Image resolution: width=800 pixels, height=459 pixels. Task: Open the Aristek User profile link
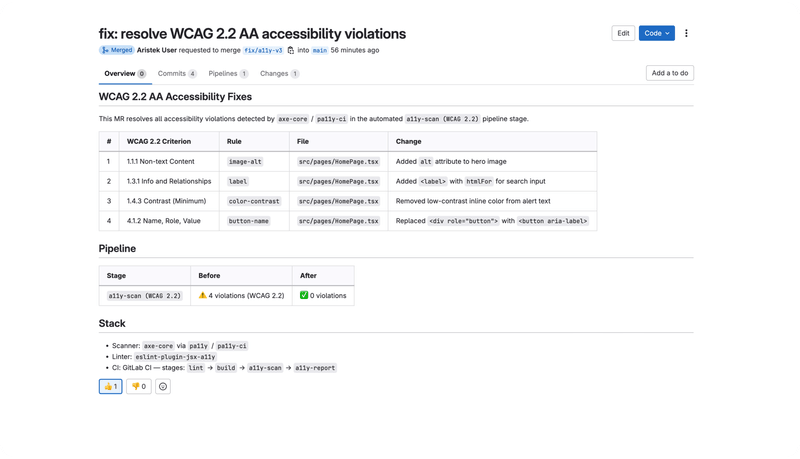click(x=157, y=50)
